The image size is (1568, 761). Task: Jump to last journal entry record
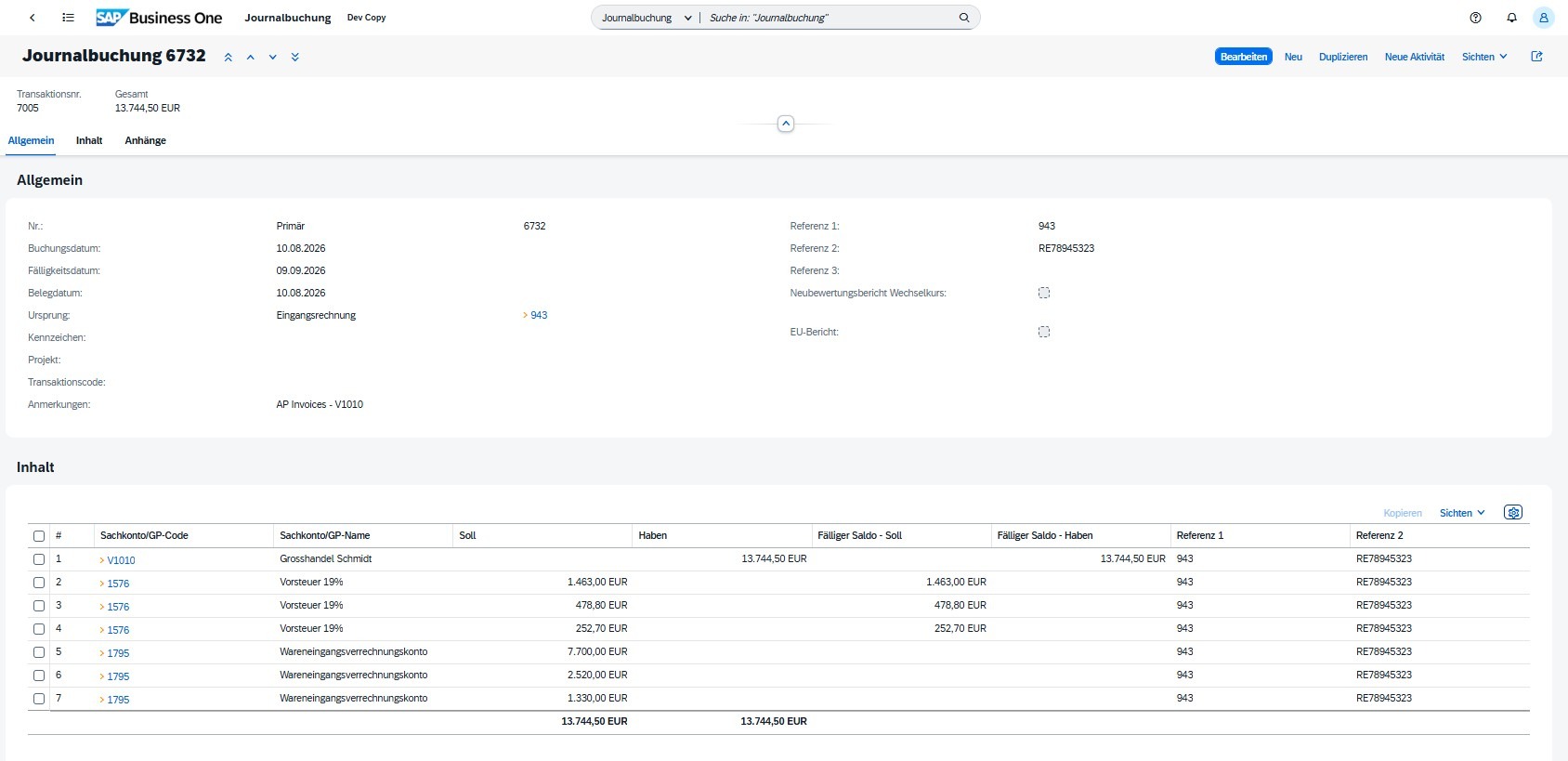coord(295,58)
